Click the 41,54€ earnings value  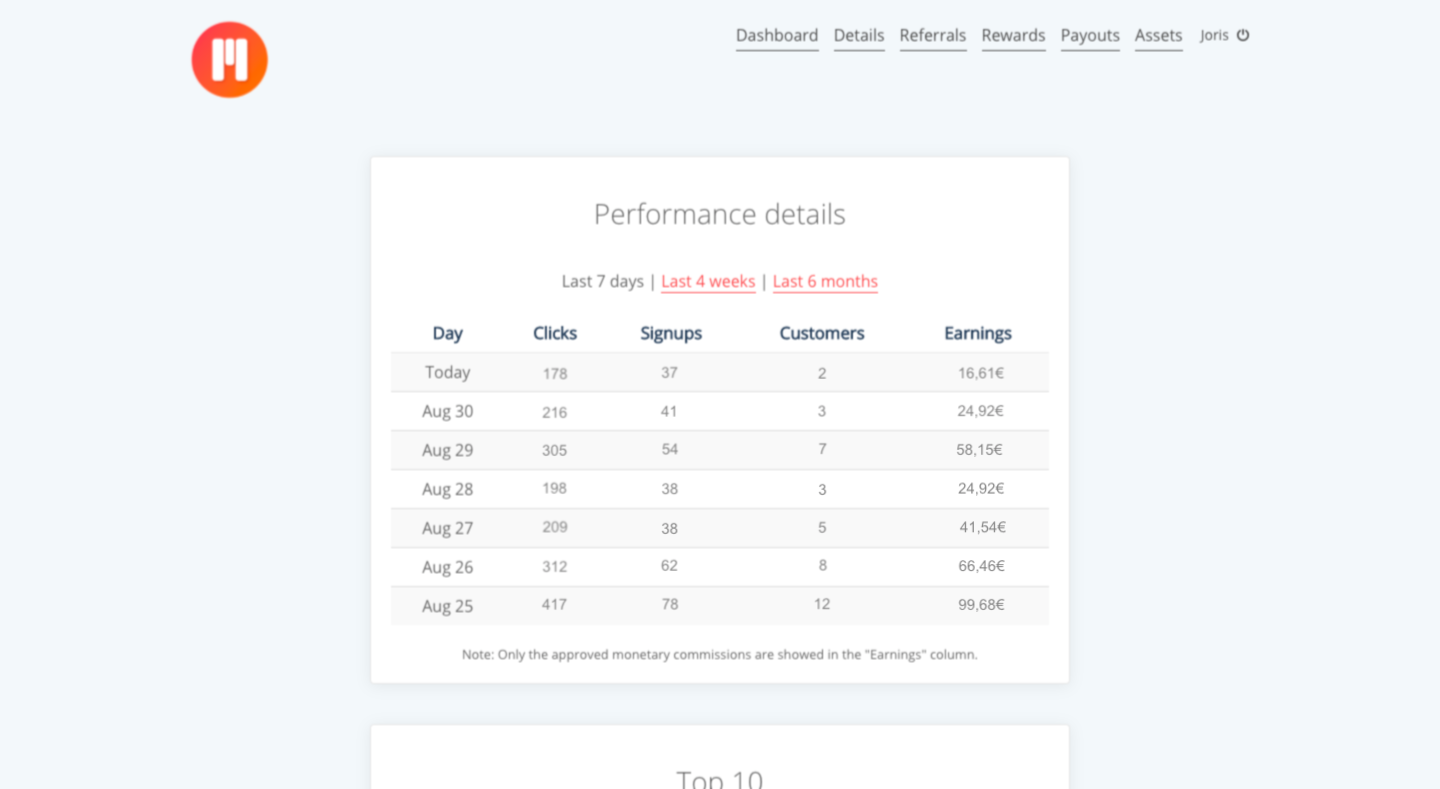click(x=983, y=527)
